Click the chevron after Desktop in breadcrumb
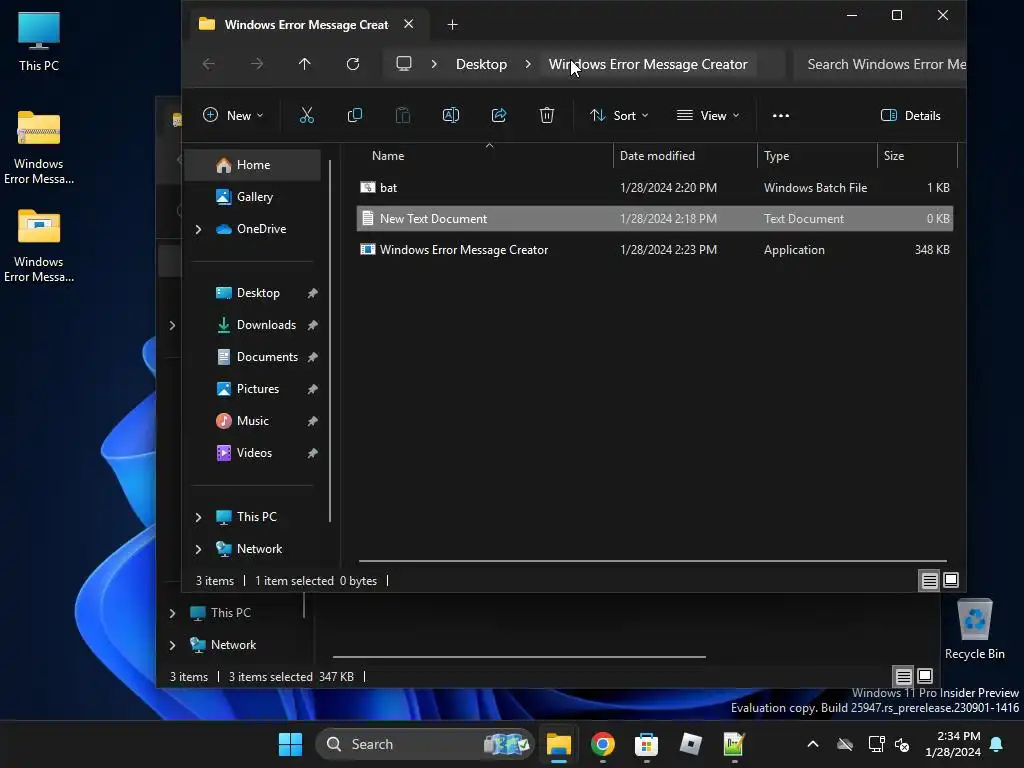This screenshot has height=768, width=1024. pyautogui.click(x=528, y=64)
